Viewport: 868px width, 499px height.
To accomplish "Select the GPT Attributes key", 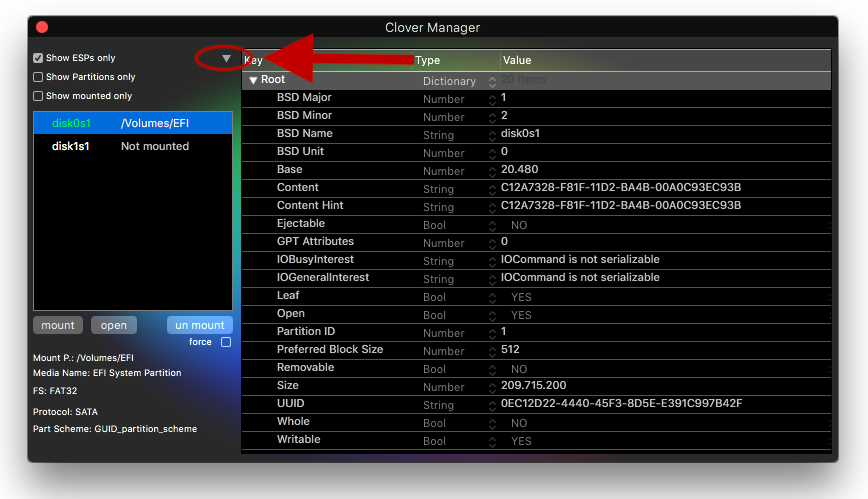I will point(315,241).
